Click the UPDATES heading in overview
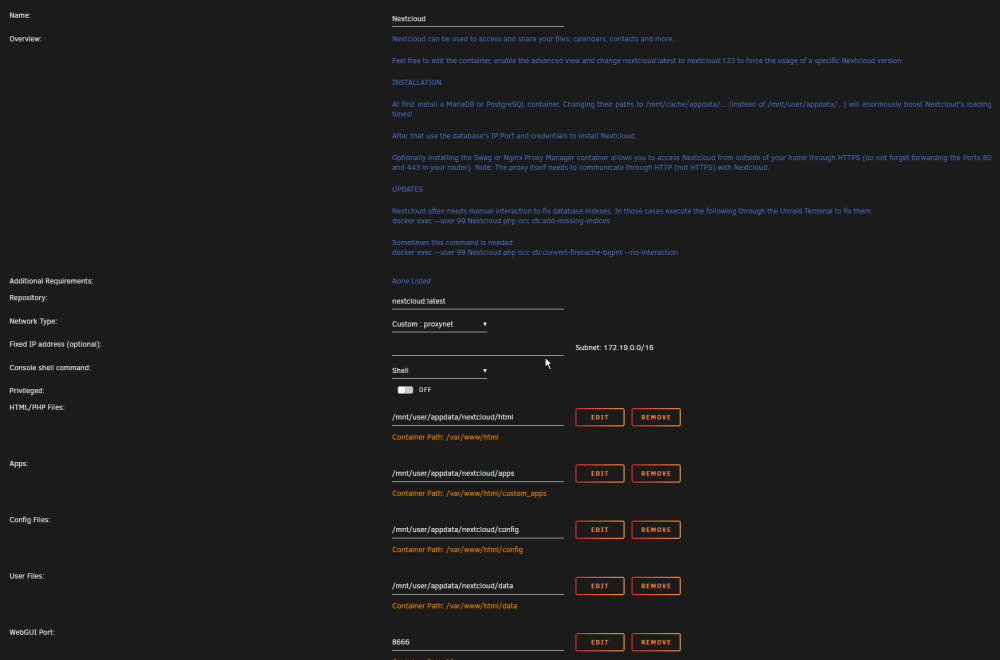The width and height of the screenshot is (1000, 660). 407,189
